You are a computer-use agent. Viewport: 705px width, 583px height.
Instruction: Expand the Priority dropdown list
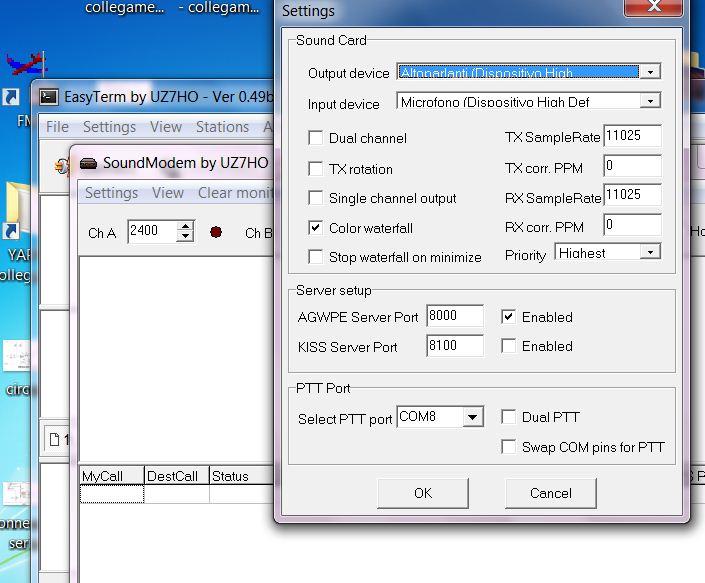click(x=651, y=253)
